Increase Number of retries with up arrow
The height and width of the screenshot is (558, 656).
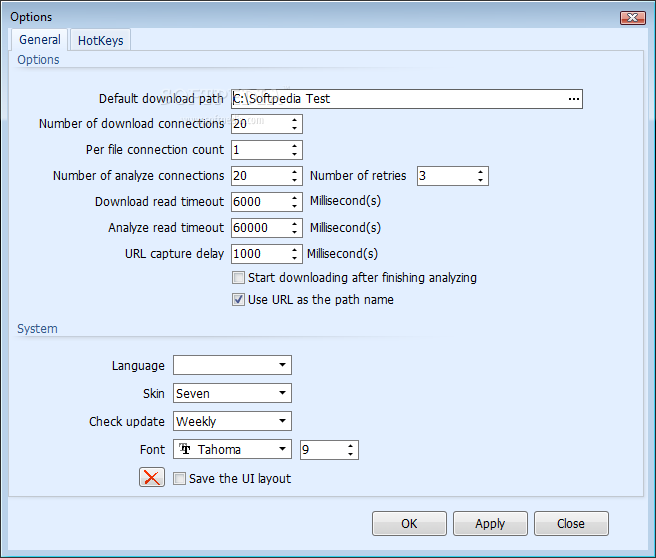pos(480,171)
